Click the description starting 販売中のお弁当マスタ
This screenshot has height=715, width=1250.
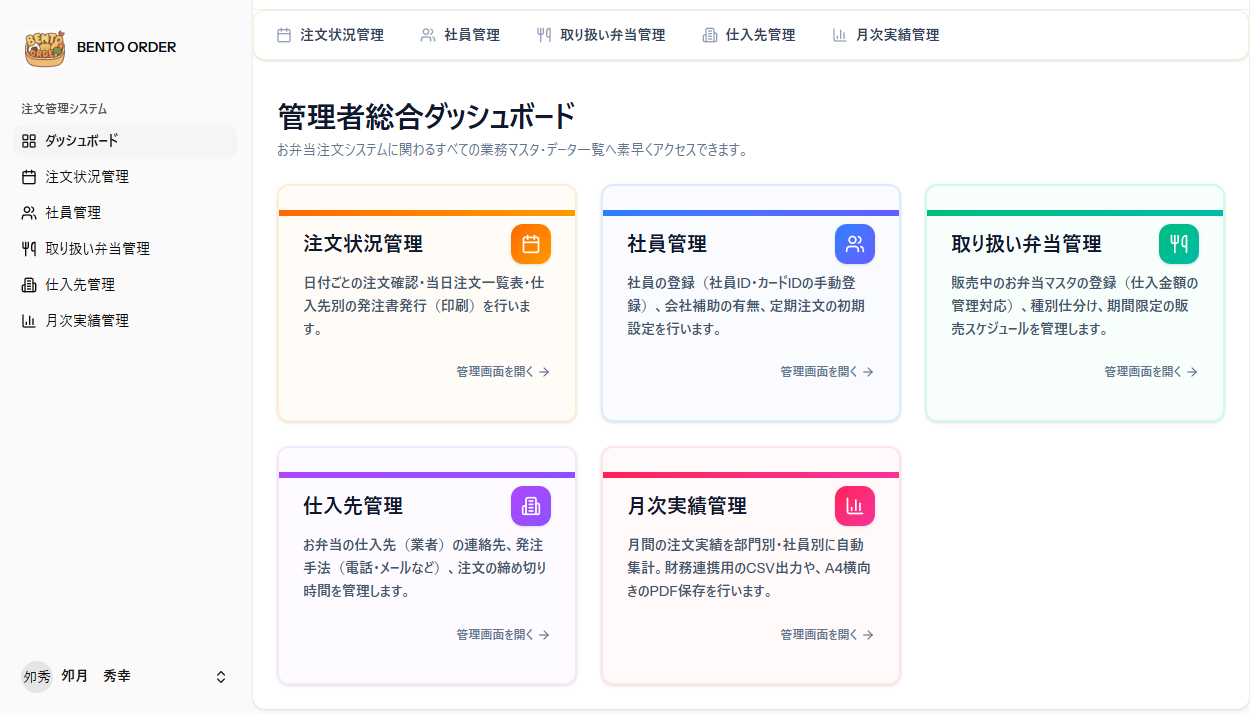pyautogui.click(x=1075, y=306)
